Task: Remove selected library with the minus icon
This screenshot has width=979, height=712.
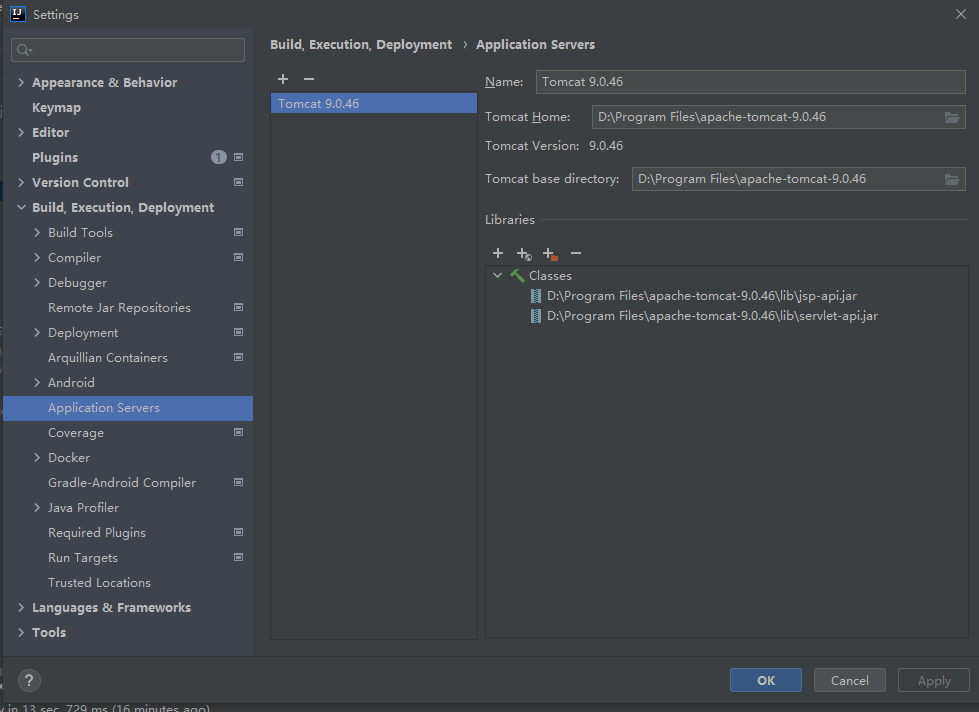Action: point(576,254)
